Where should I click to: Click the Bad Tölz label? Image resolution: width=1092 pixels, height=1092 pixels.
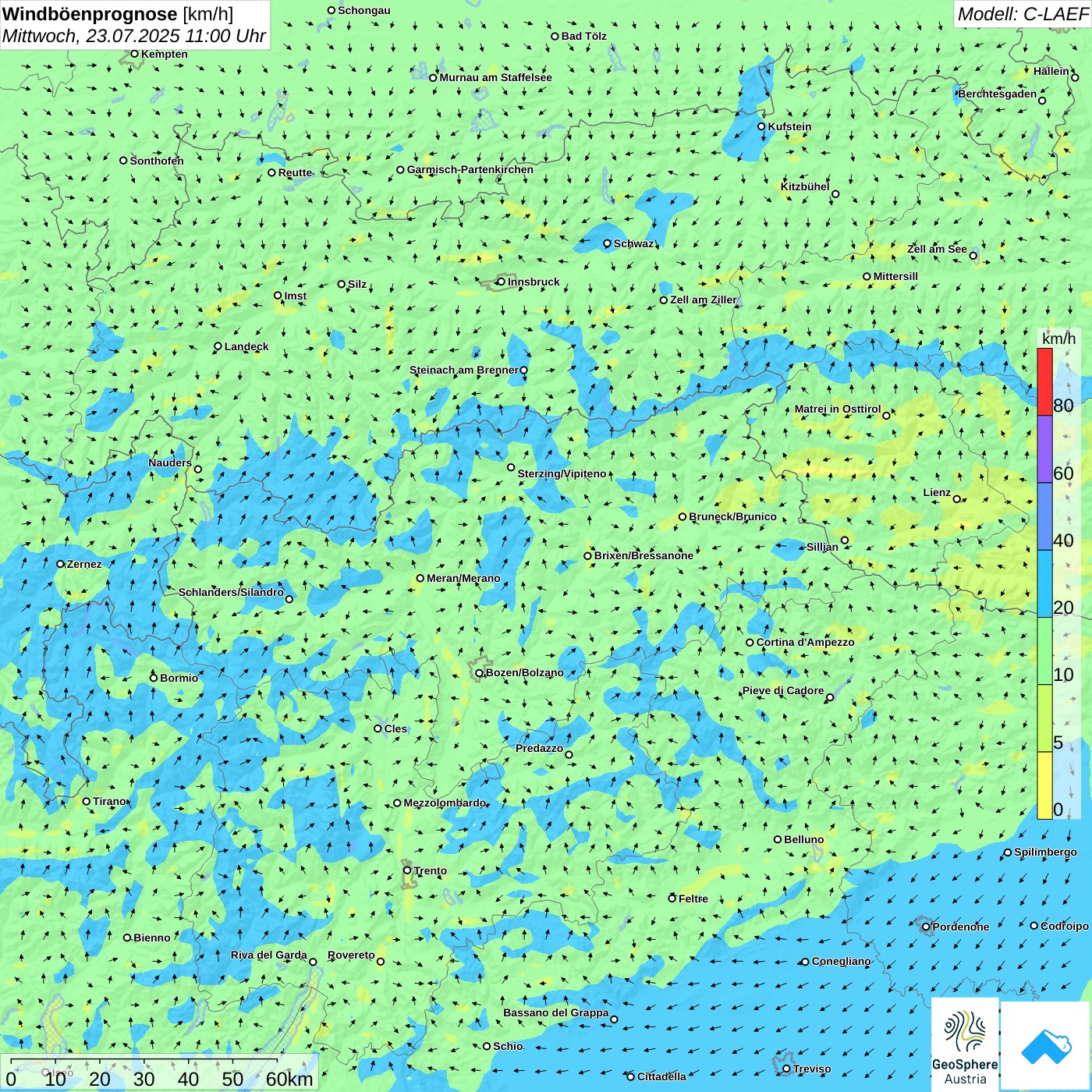pyautogui.click(x=584, y=36)
